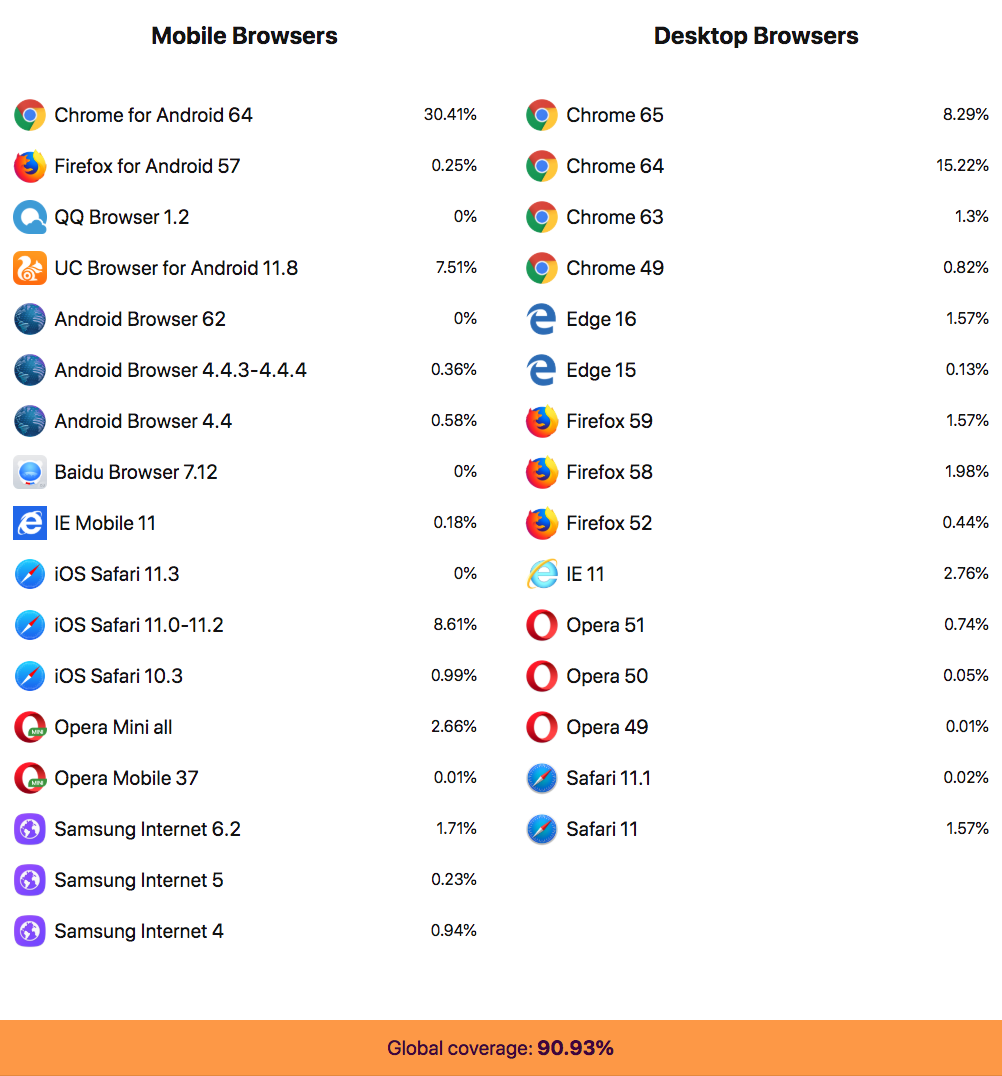Click the Opera Mini all icon
Screen dimensions: 1002x1076
point(30,727)
